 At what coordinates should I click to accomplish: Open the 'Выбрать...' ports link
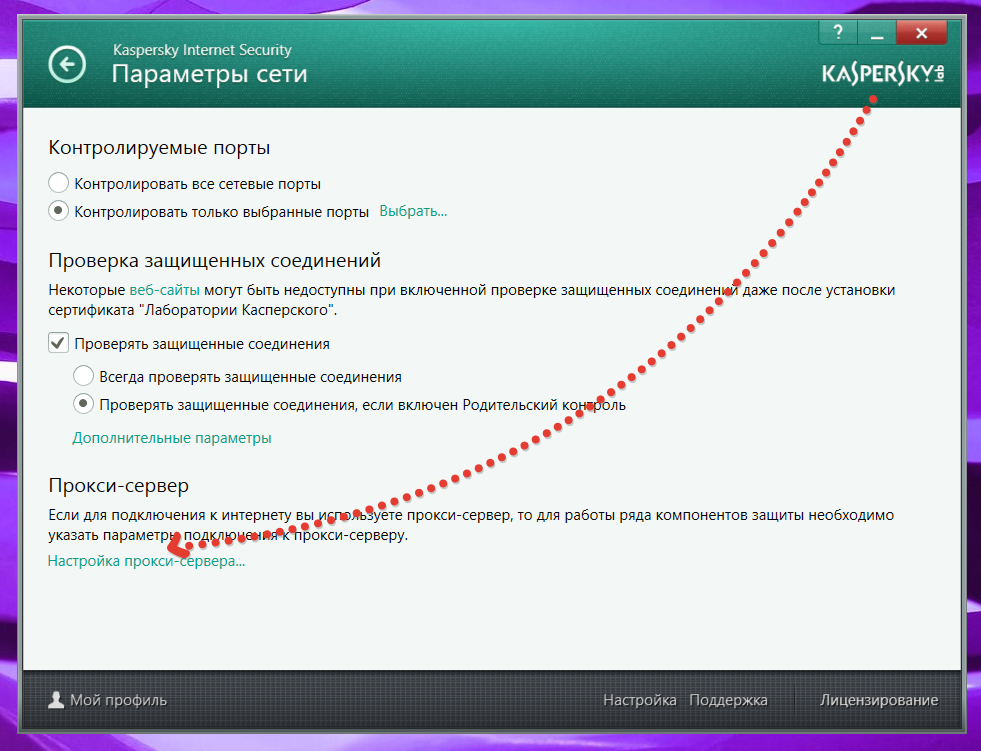[413, 212]
